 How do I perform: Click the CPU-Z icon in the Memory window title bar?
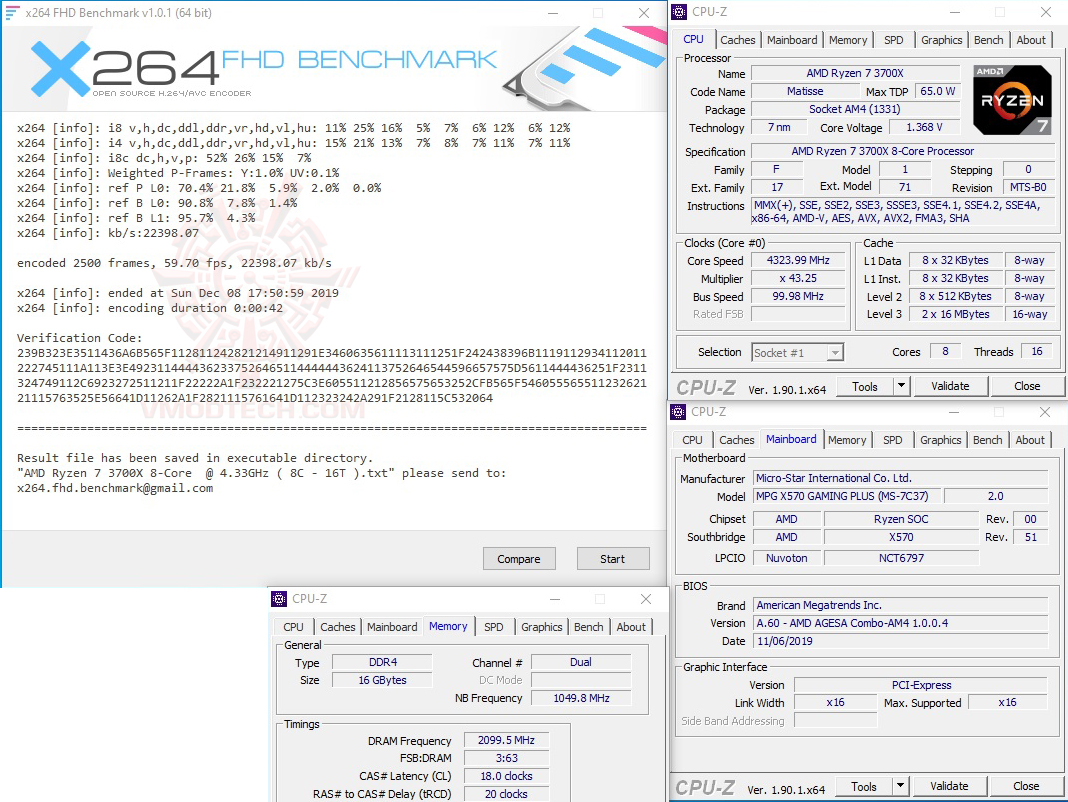point(279,598)
